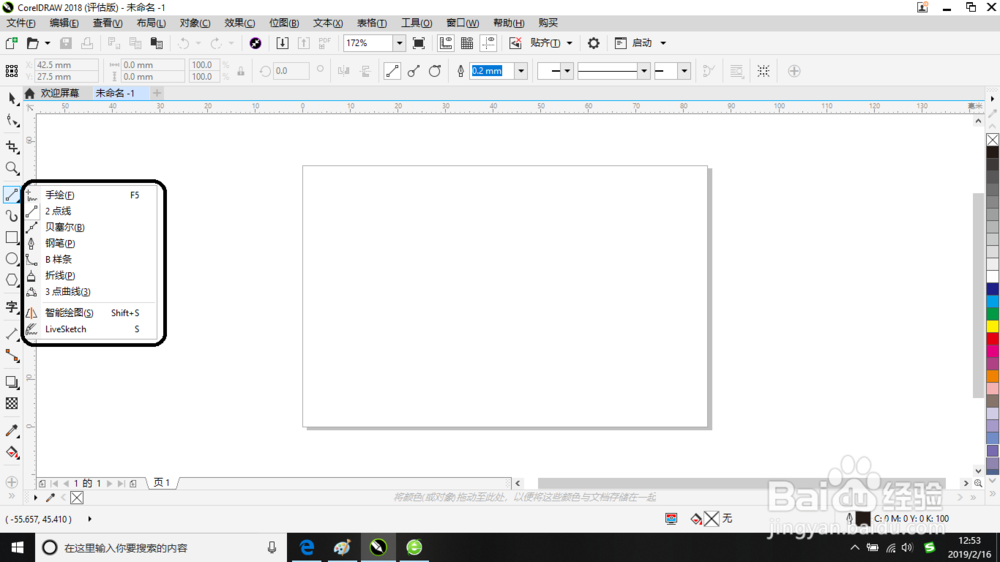This screenshot has height=562, width=1000.
Task: Click the 购买 buy menu link
Action: coord(548,23)
